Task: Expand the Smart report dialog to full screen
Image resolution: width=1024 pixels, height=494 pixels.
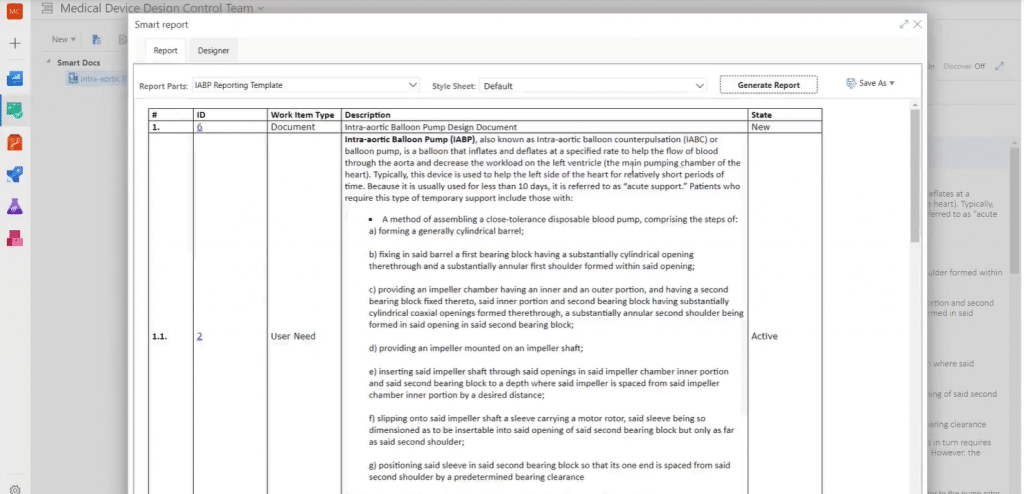Action: click(904, 24)
